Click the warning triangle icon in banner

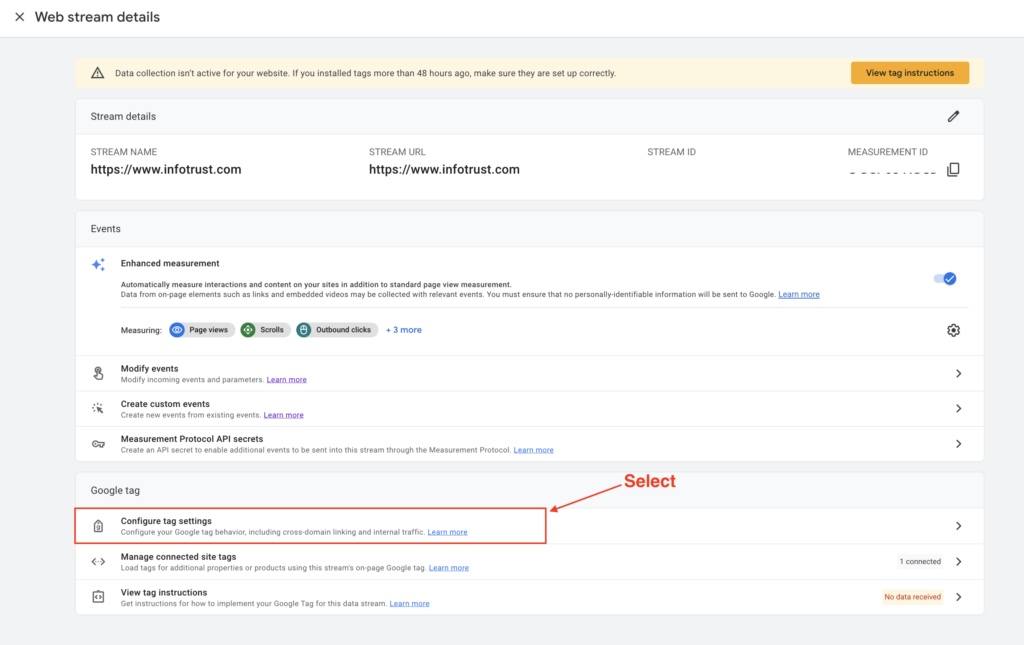tap(97, 73)
